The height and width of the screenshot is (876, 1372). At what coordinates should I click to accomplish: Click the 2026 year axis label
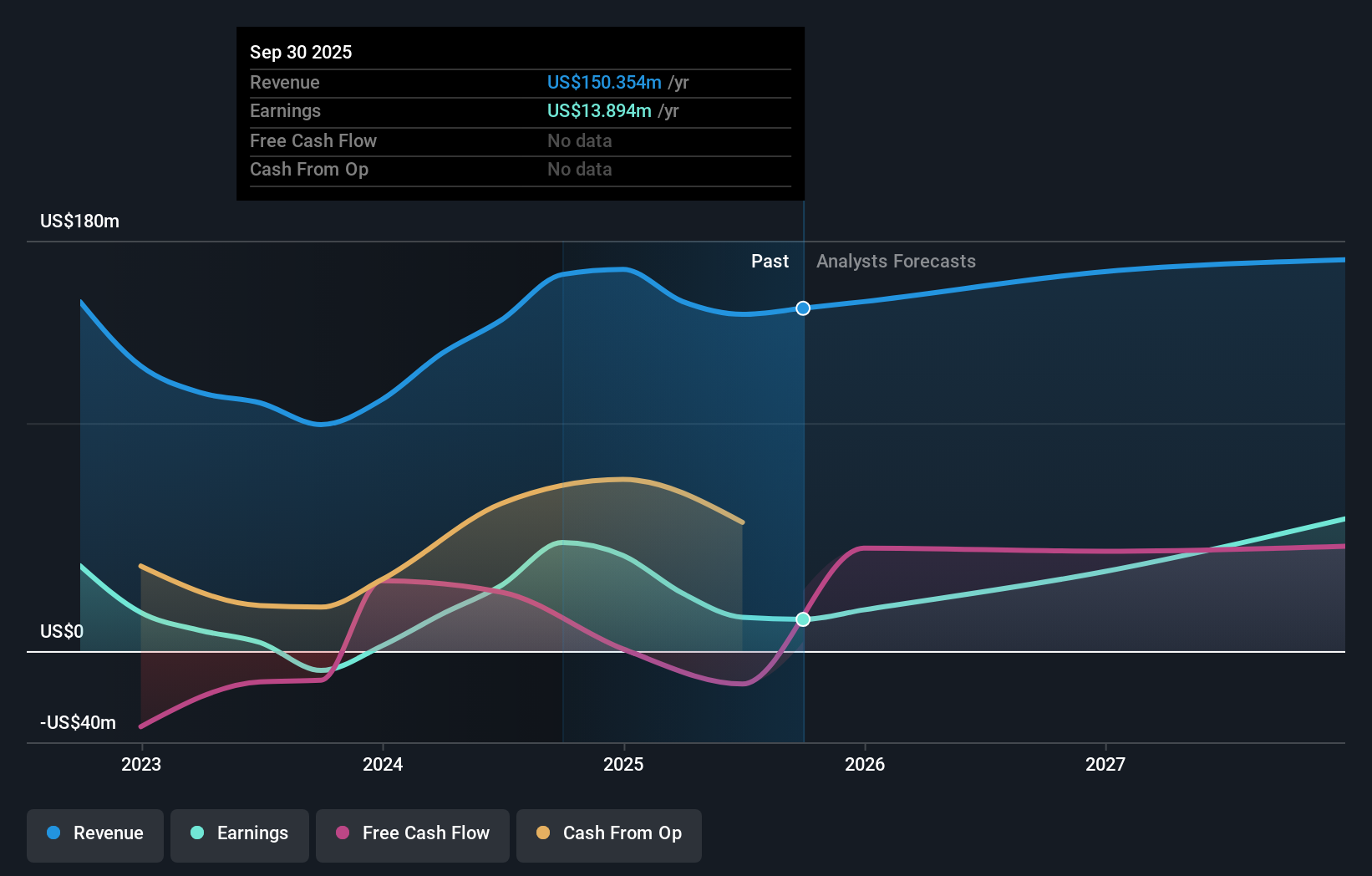pyautogui.click(x=866, y=763)
